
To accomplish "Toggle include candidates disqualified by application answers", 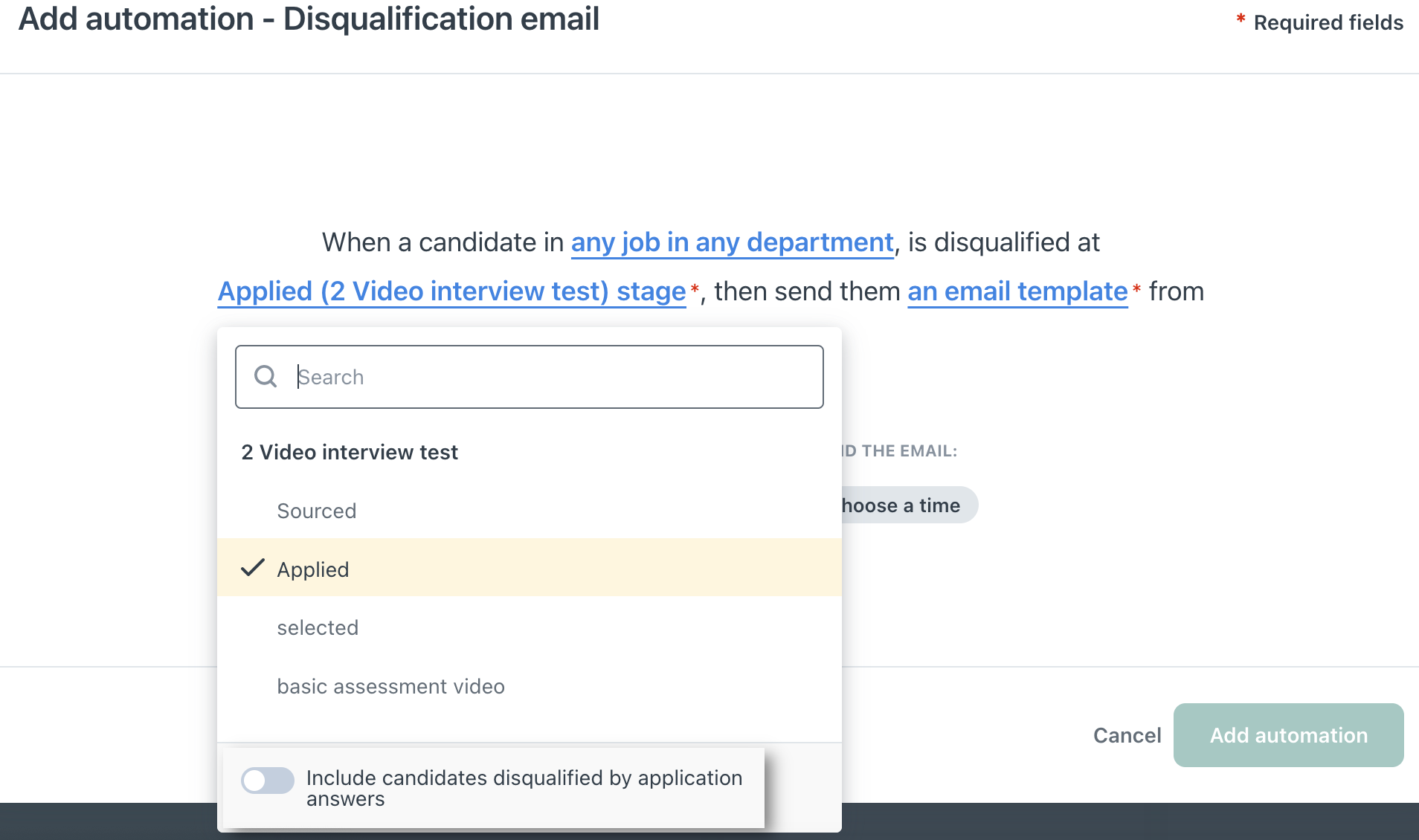I will tap(268, 781).
